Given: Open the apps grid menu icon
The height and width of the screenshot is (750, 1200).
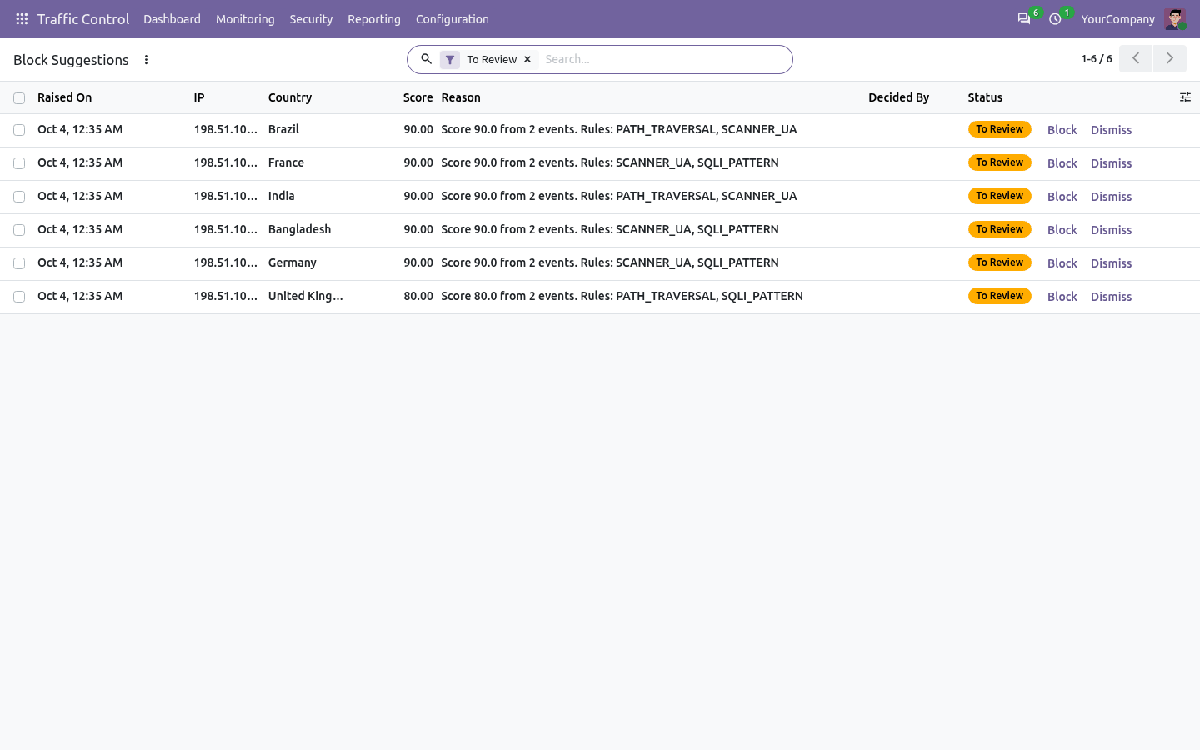Looking at the screenshot, I should coord(22,19).
